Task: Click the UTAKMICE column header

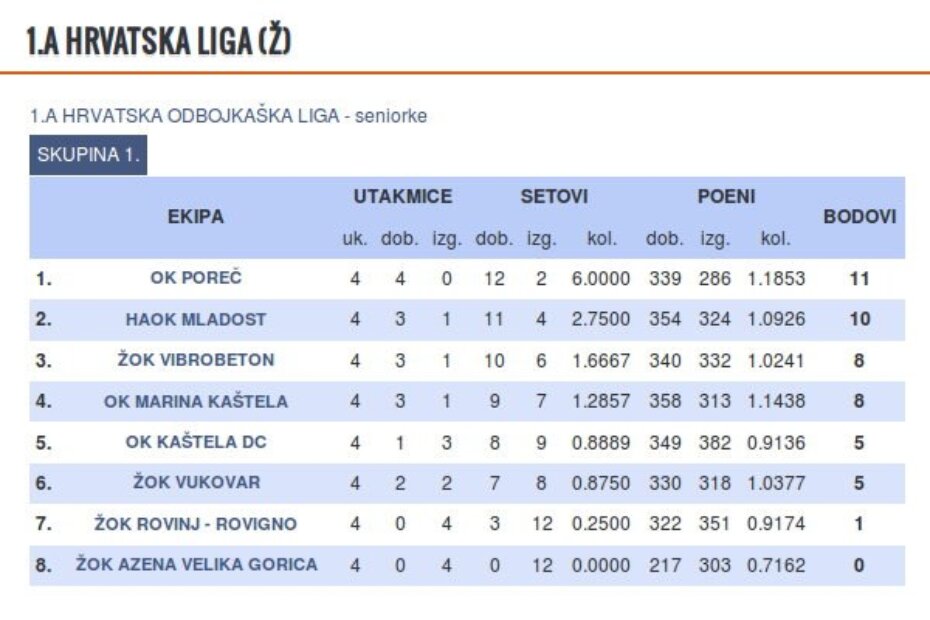Action: [x=402, y=197]
